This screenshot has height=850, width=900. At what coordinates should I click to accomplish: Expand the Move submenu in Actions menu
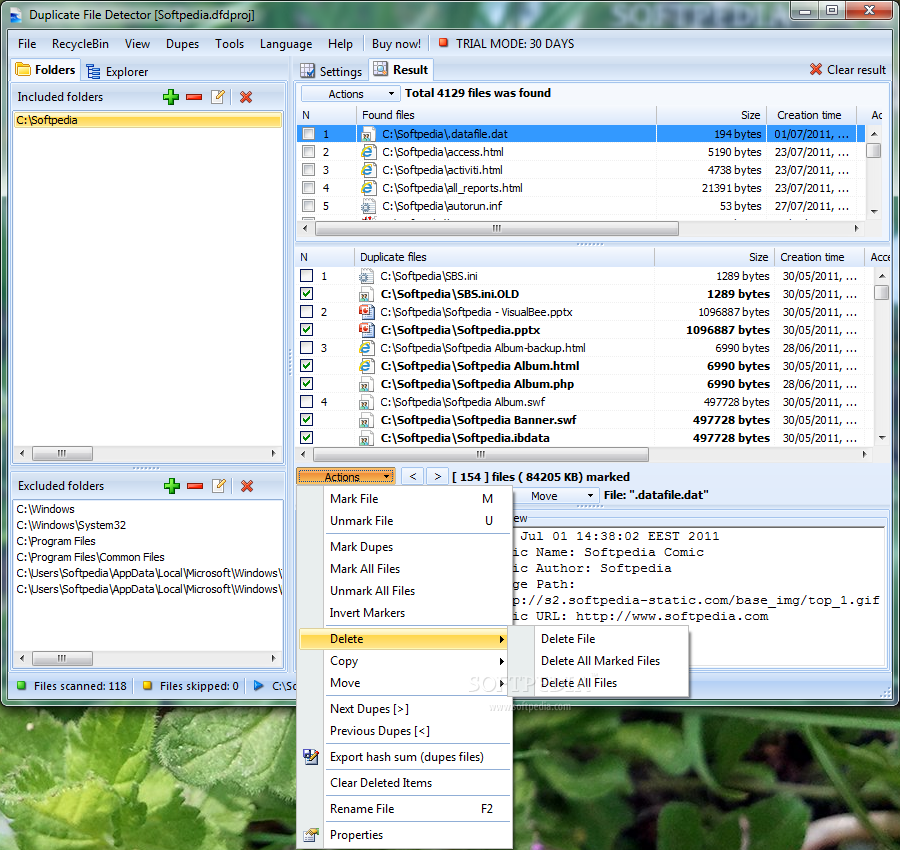point(405,683)
